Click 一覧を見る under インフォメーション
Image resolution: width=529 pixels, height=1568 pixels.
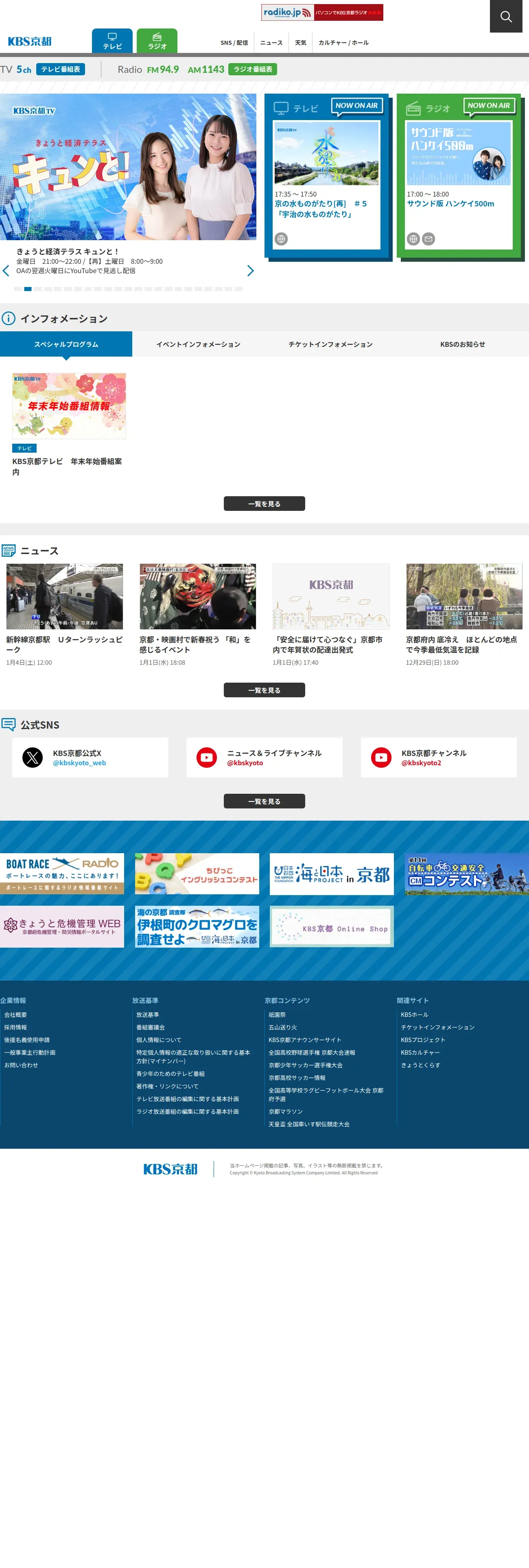point(264,504)
